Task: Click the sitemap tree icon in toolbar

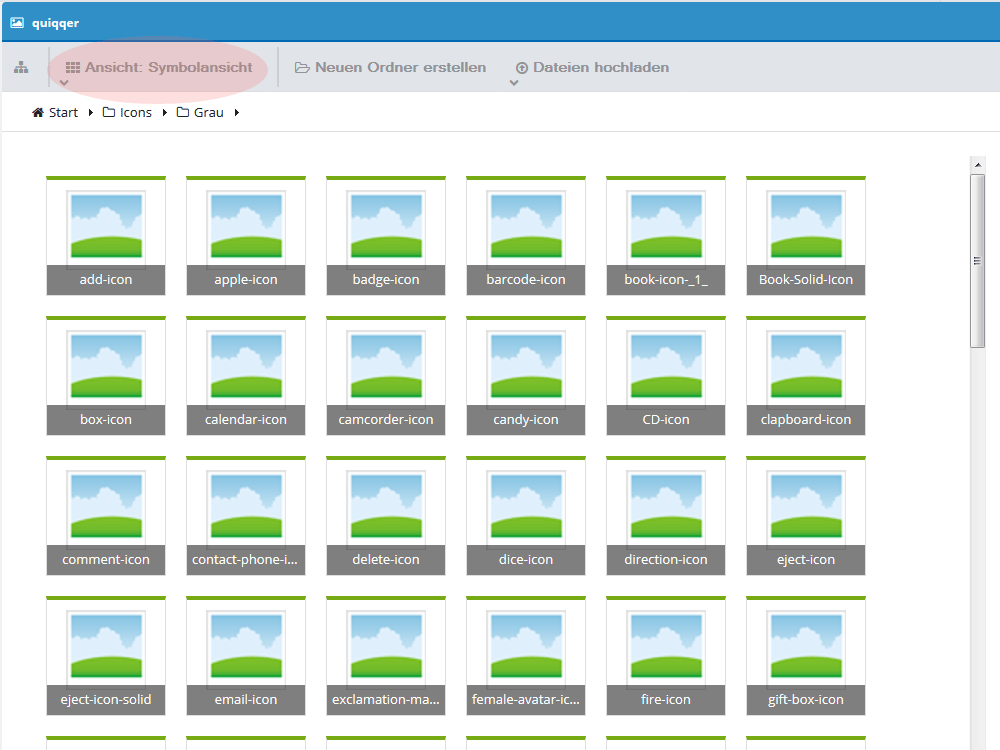Action: [21, 67]
